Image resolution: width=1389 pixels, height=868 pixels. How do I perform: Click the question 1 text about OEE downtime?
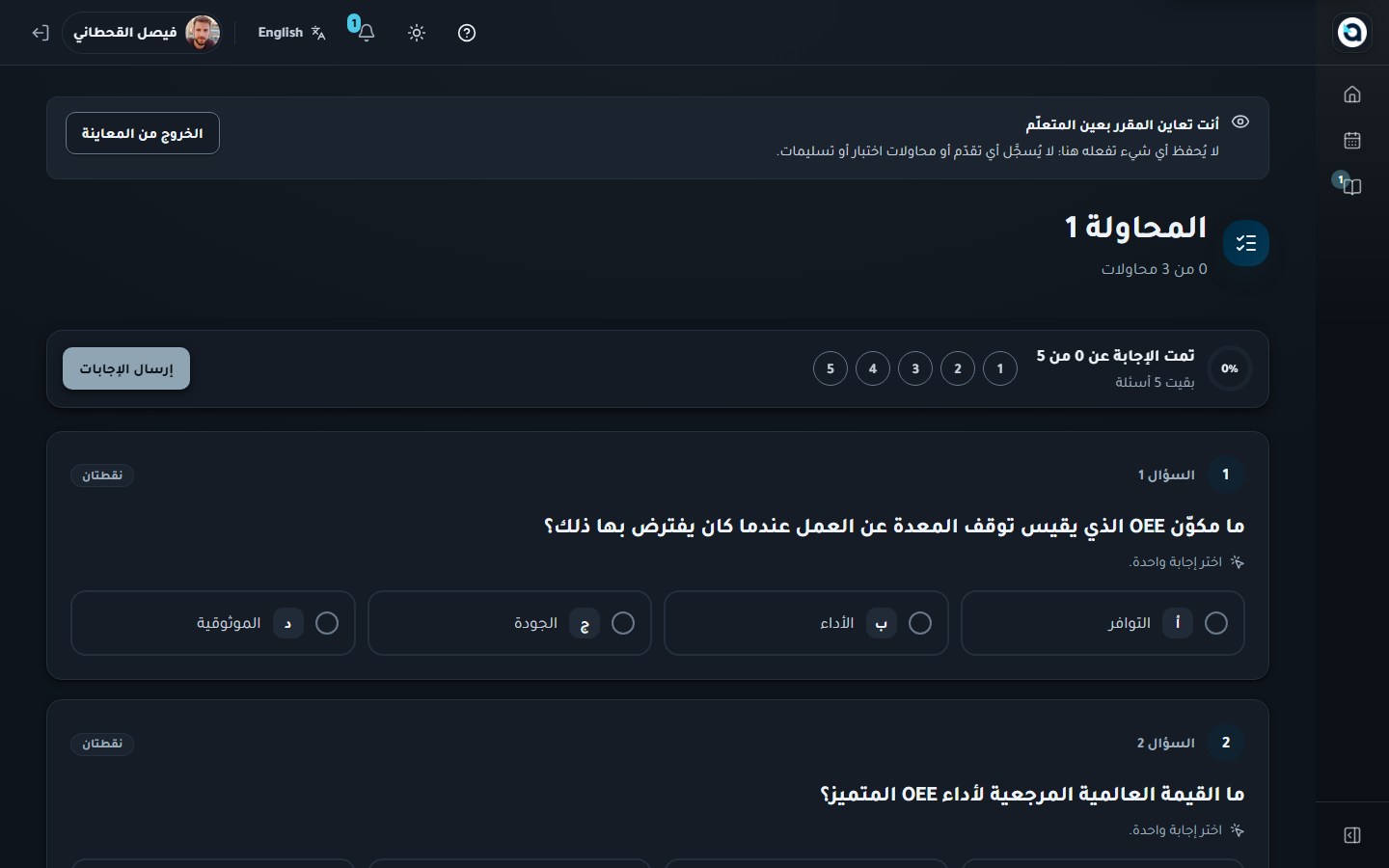click(894, 527)
